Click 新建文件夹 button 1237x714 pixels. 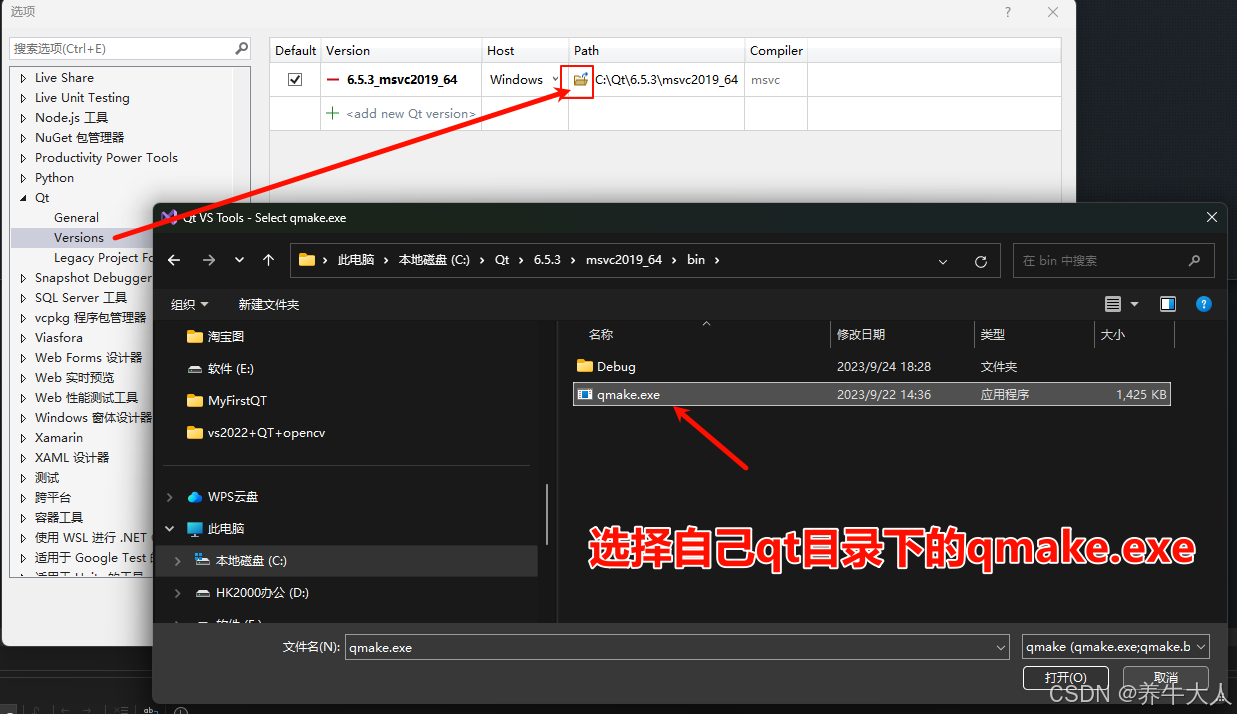pyautogui.click(x=269, y=304)
